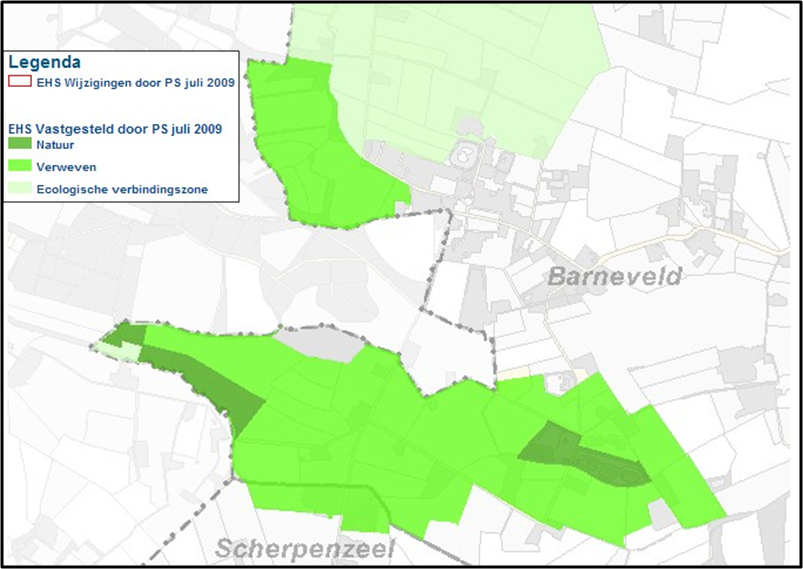Click the Verweven bright green legend swatch
The height and width of the screenshot is (569, 803).
[20, 166]
